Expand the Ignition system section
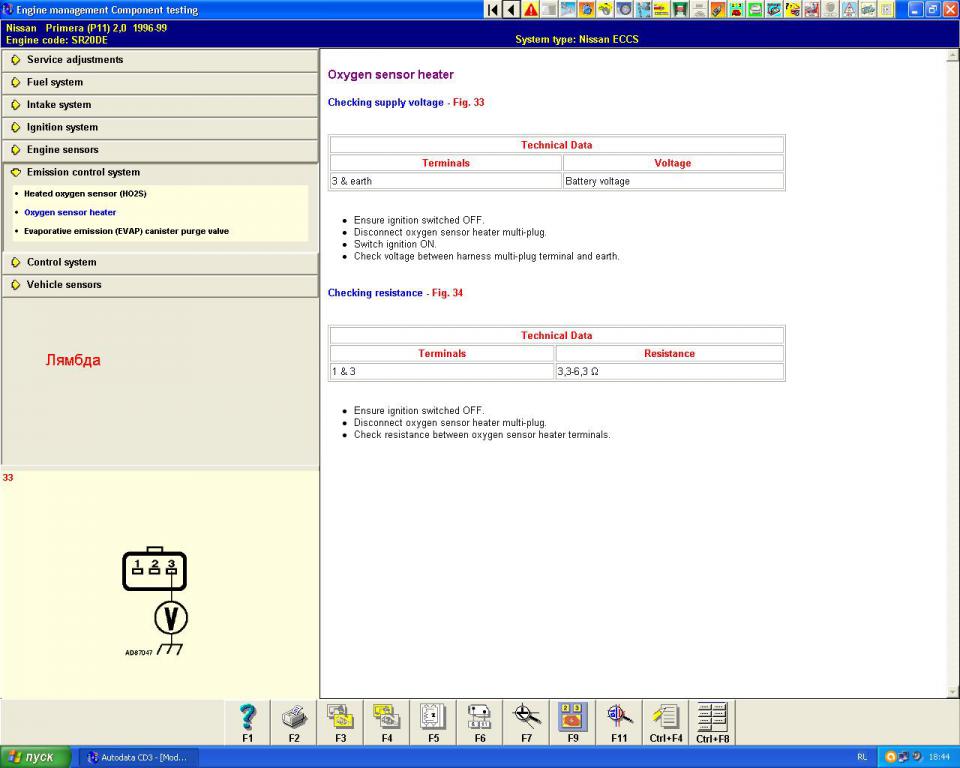 click(160, 127)
